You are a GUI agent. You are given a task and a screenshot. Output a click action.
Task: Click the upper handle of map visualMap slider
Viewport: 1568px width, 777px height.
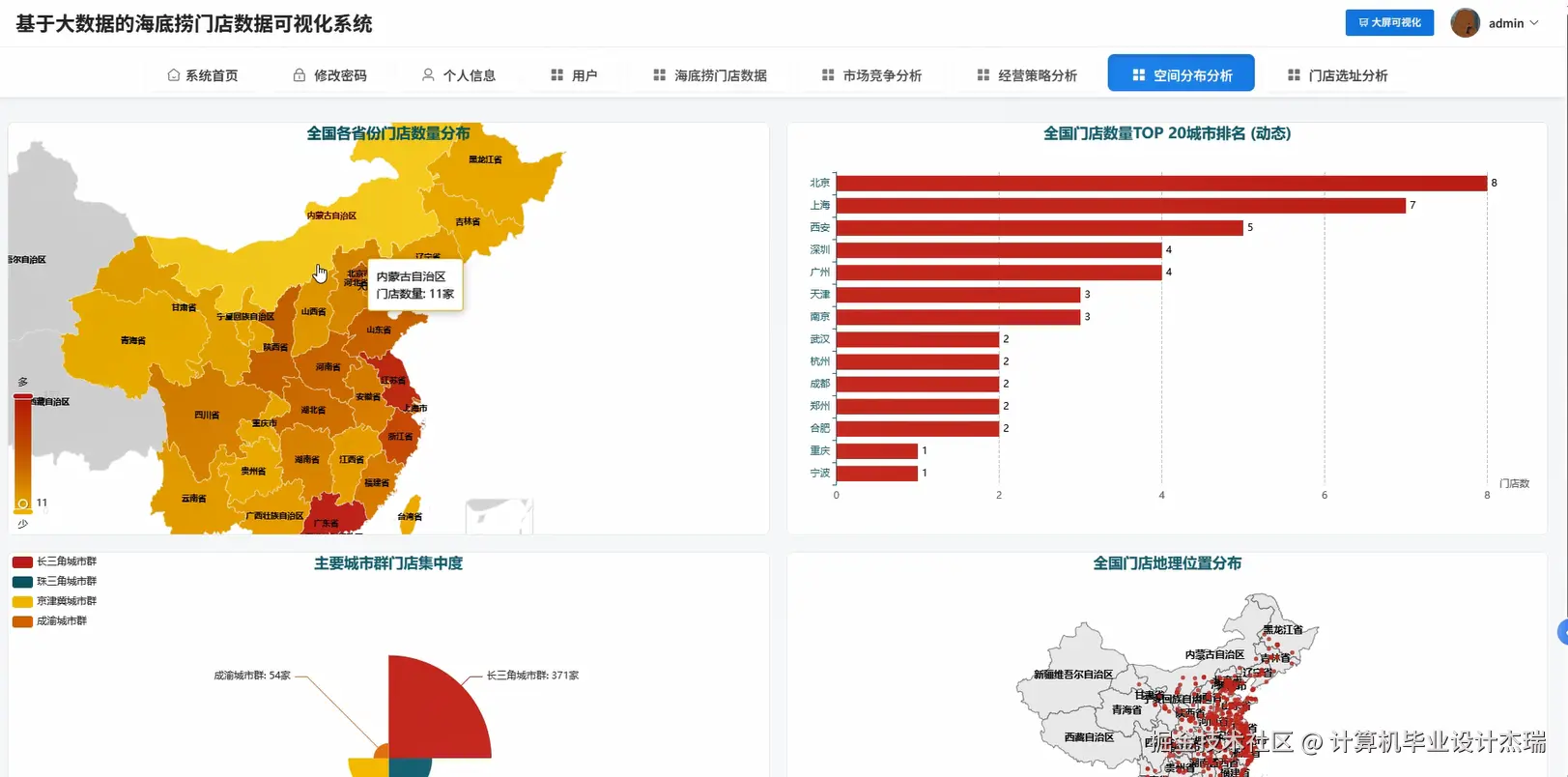[22, 396]
